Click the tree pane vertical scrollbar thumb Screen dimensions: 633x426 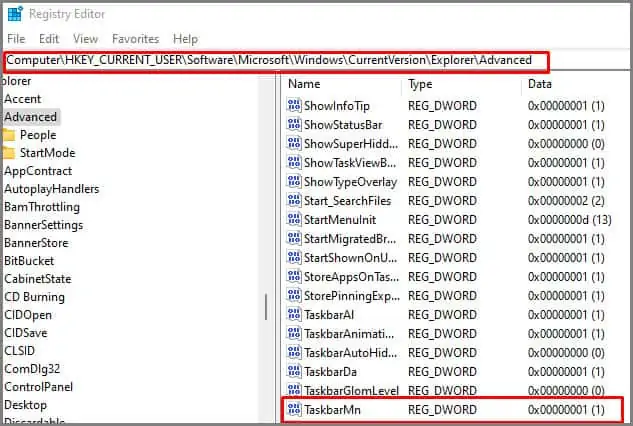pyautogui.click(x=266, y=307)
